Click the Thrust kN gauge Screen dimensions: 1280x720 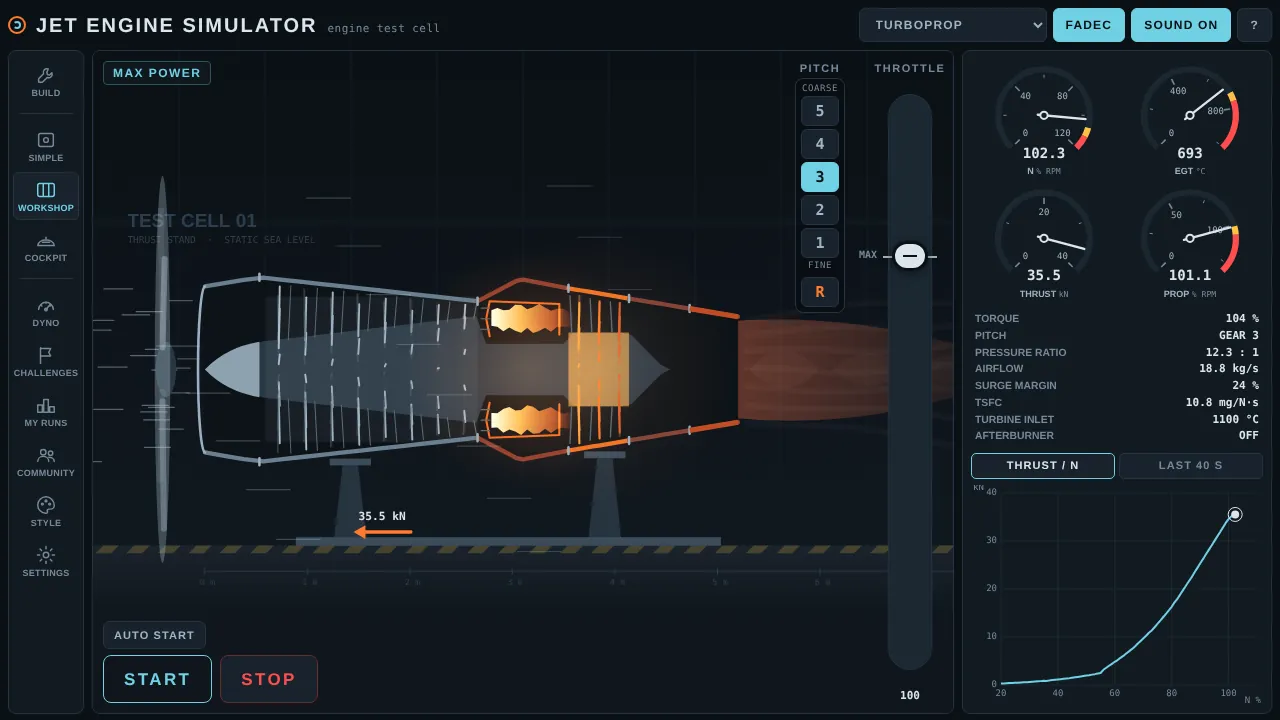click(1044, 243)
